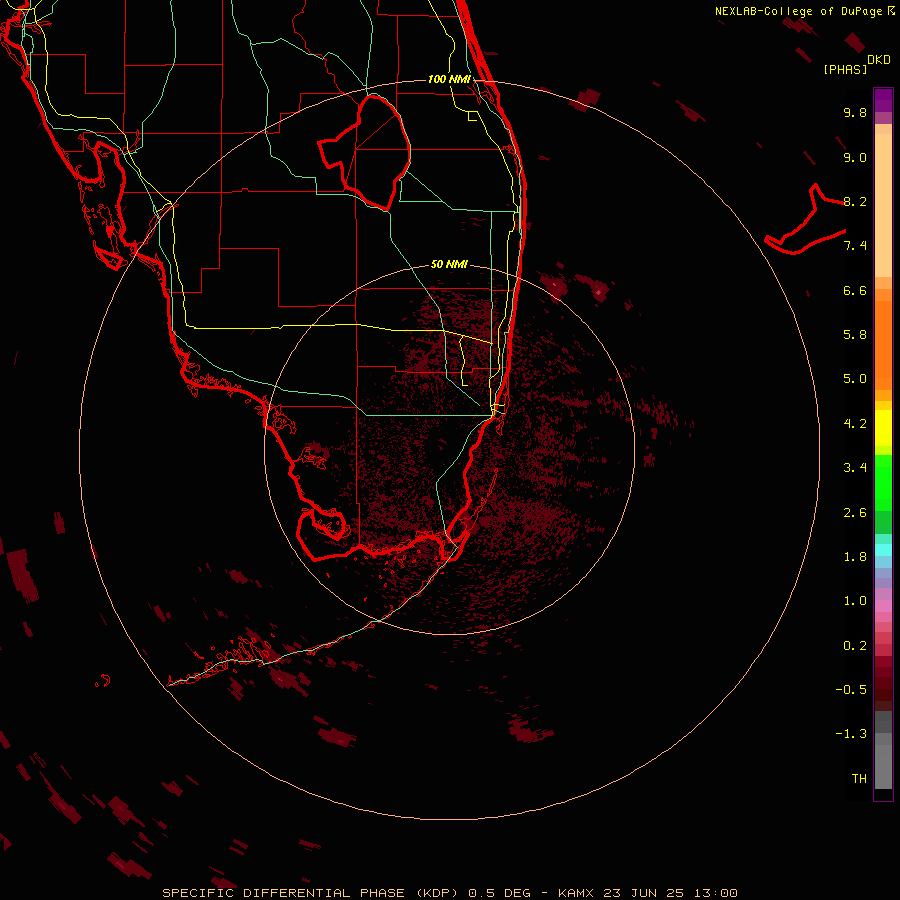Pick the pink color band beside 1.0

[x=883, y=606]
